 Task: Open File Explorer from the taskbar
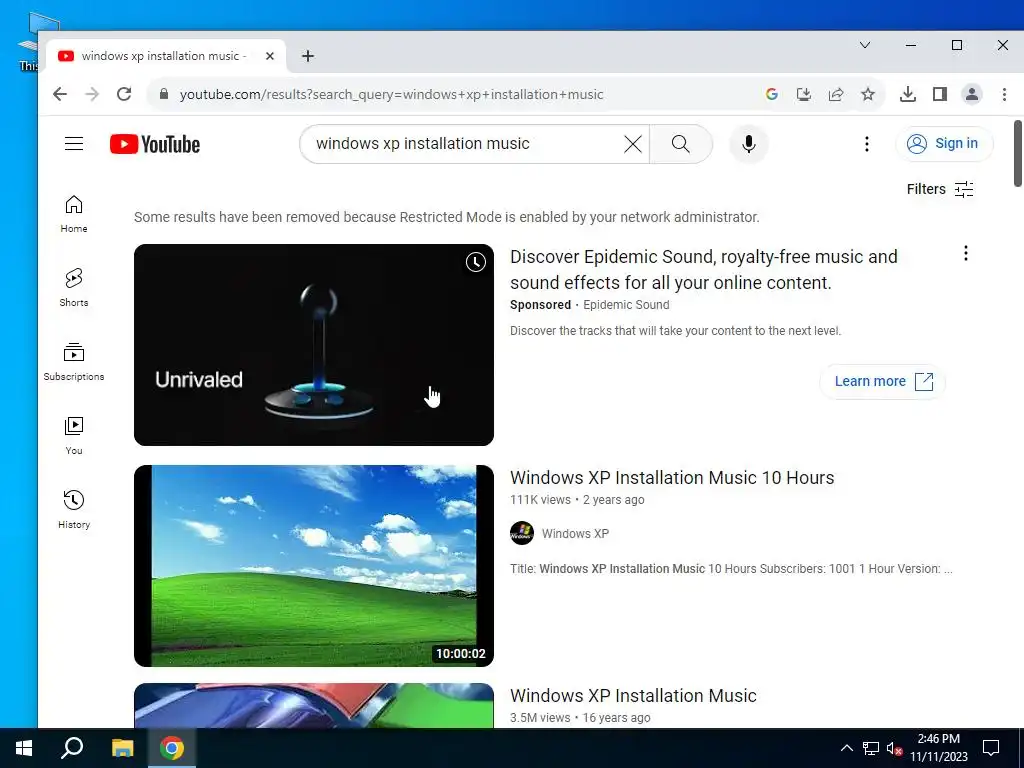(122, 748)
